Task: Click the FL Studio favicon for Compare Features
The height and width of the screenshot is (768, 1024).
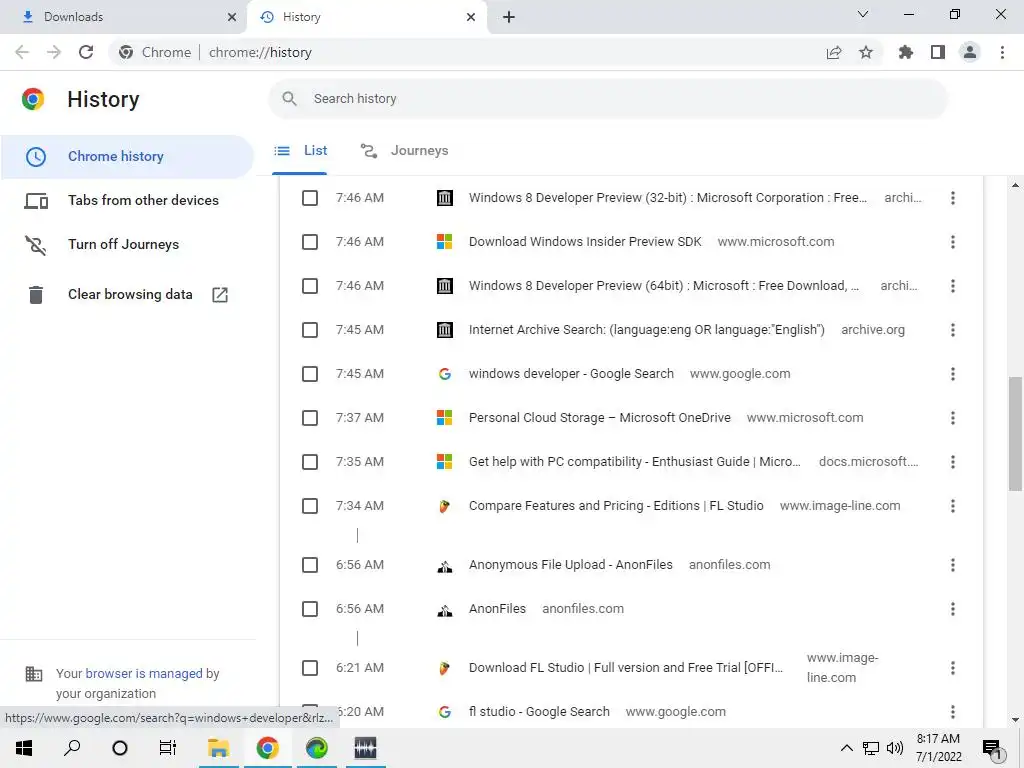Action: tap(445, 506)
